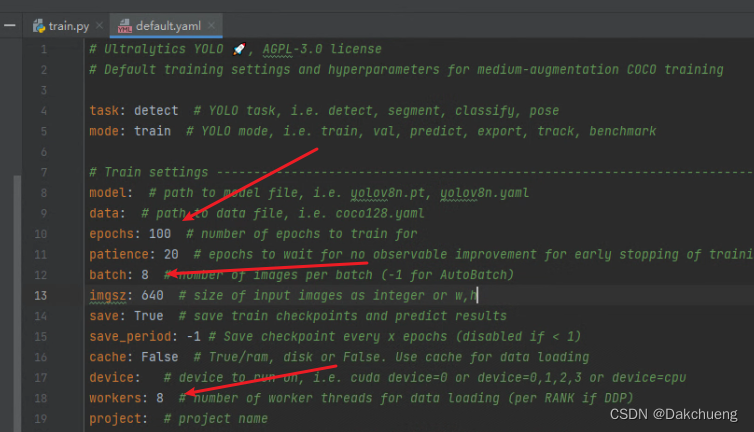The width and height of the screenshot is (754, 432).
Task: Click the save_period value -1
Action: (193, 337)
